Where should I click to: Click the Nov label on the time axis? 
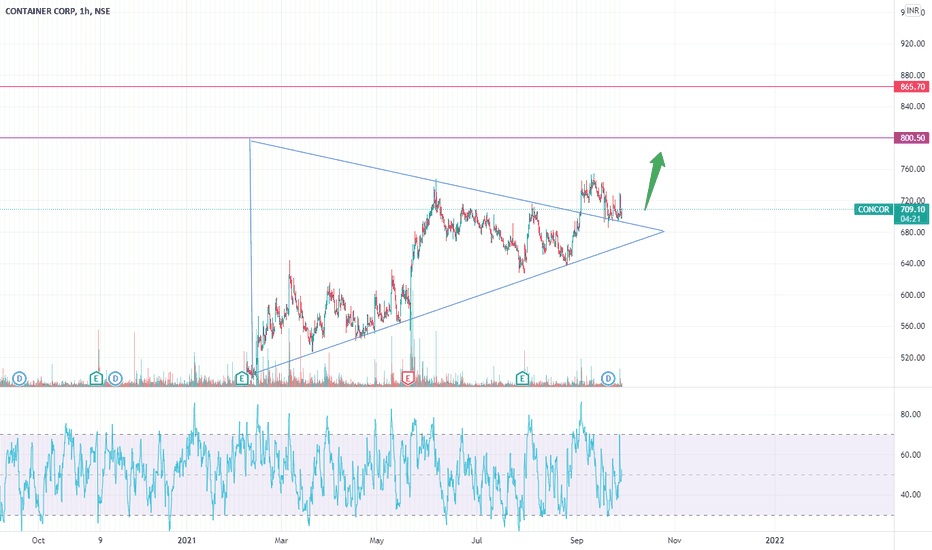point(674,540)
